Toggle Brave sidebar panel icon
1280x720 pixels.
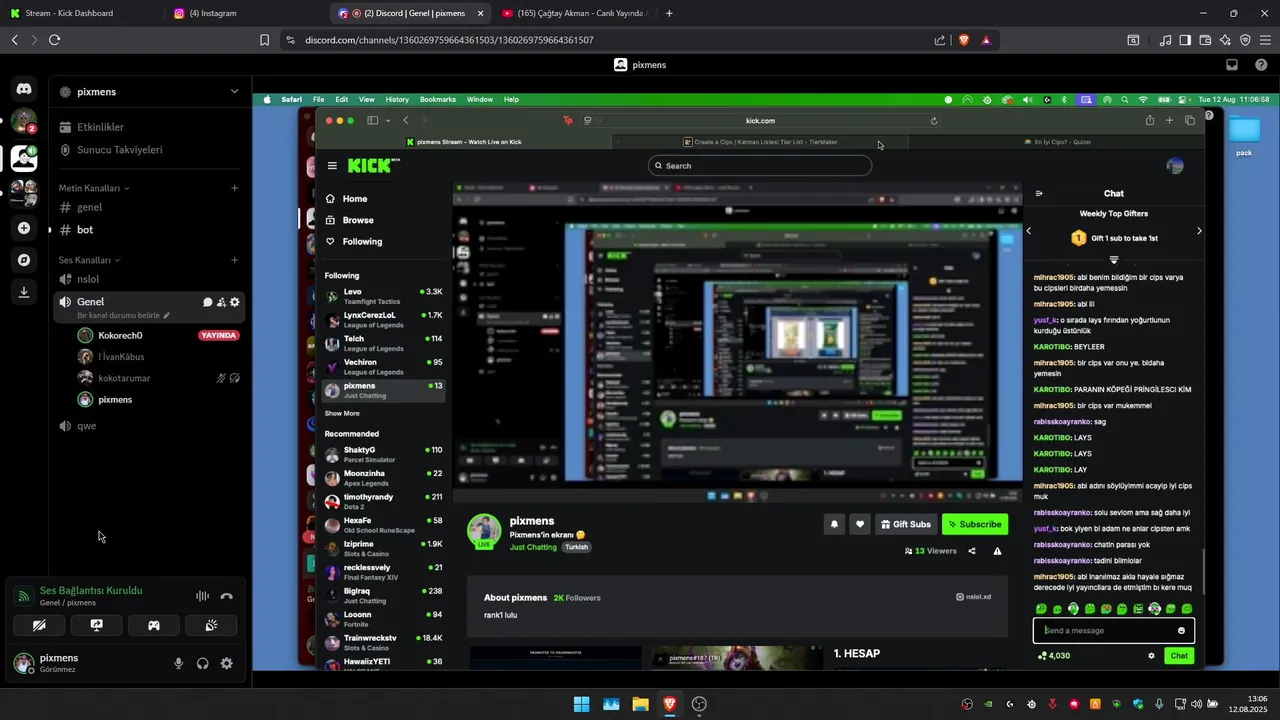point(1185,40)
